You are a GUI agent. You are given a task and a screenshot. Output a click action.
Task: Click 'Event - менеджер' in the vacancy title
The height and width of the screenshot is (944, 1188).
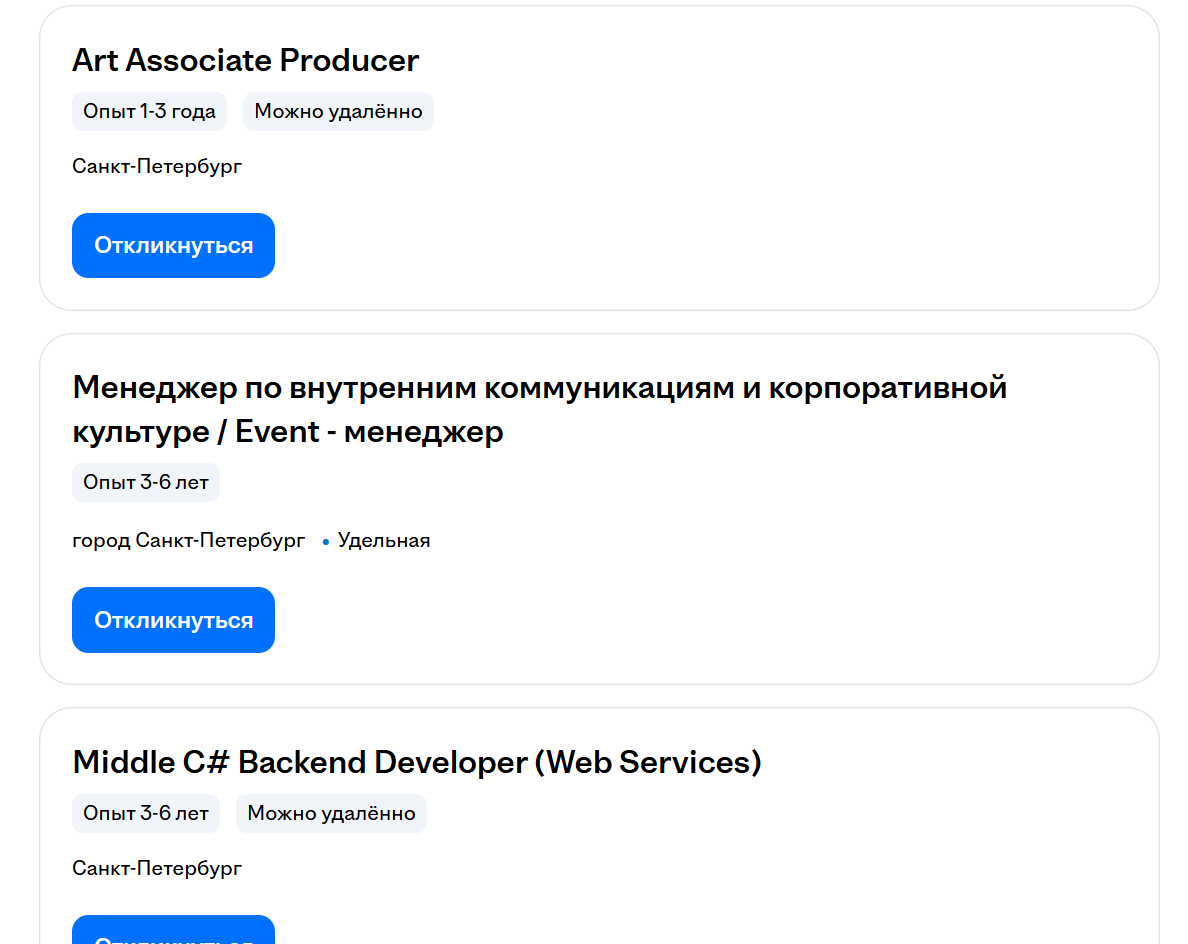coord(369,432)
